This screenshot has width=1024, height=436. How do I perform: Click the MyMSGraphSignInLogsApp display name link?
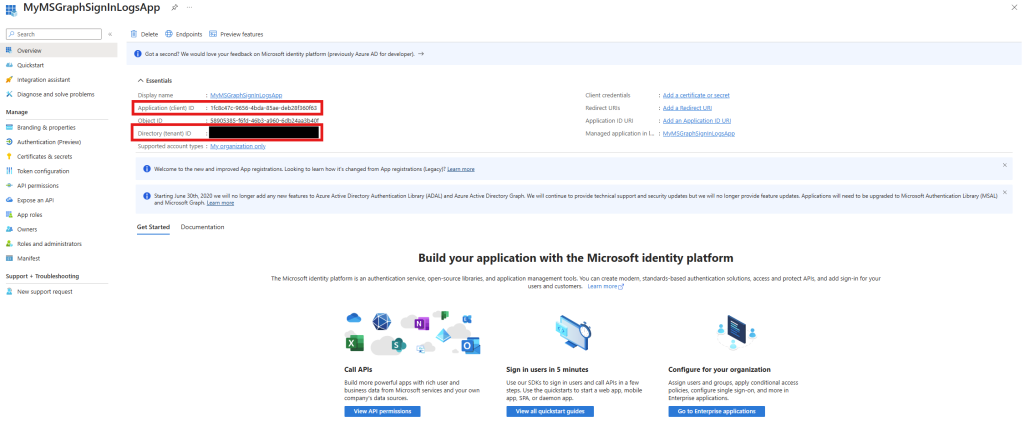[246, 95]
